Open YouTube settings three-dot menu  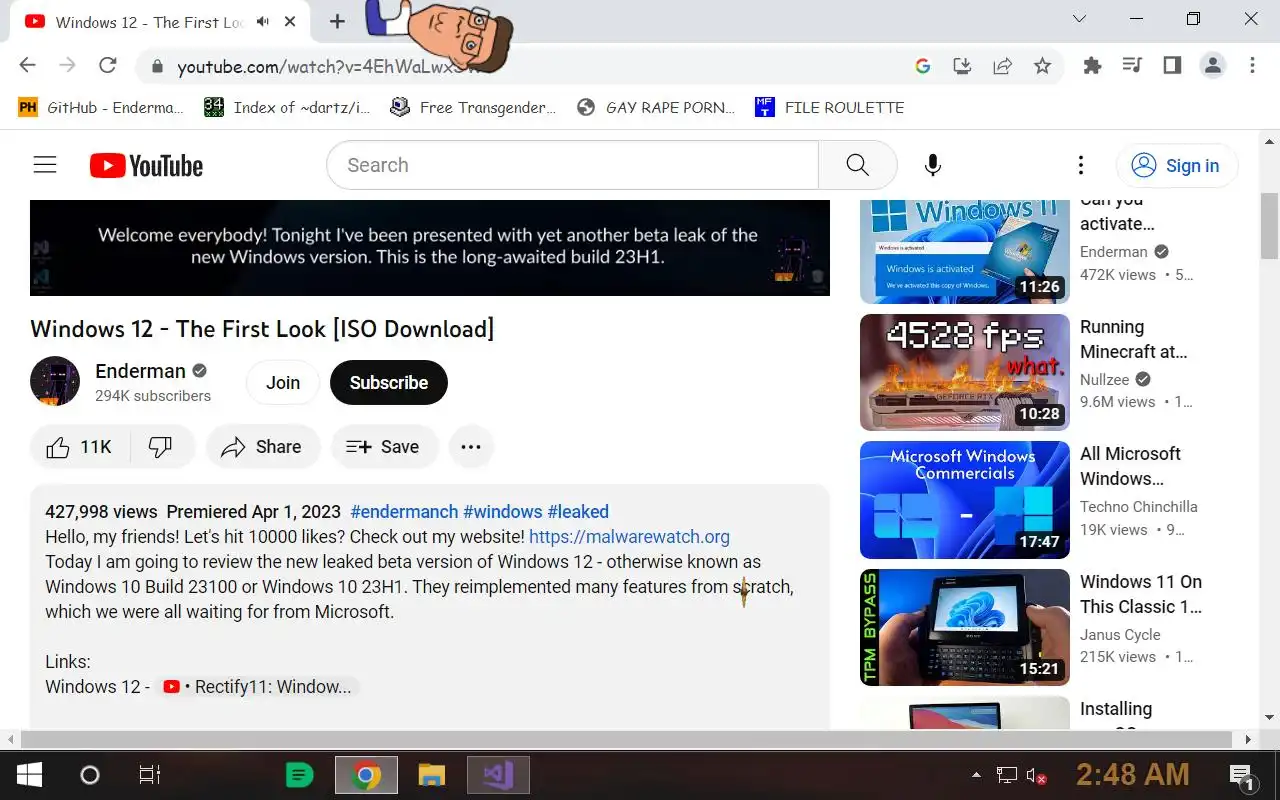1080,165
